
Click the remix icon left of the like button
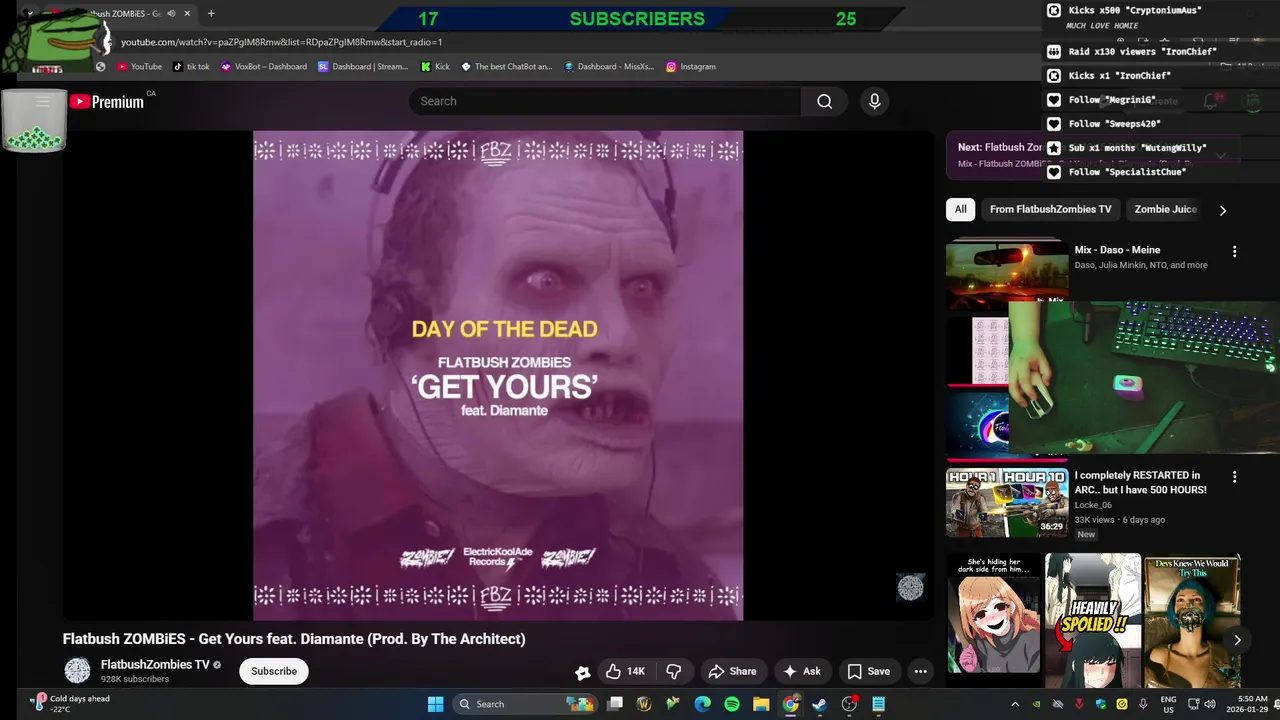coord(582,672)
